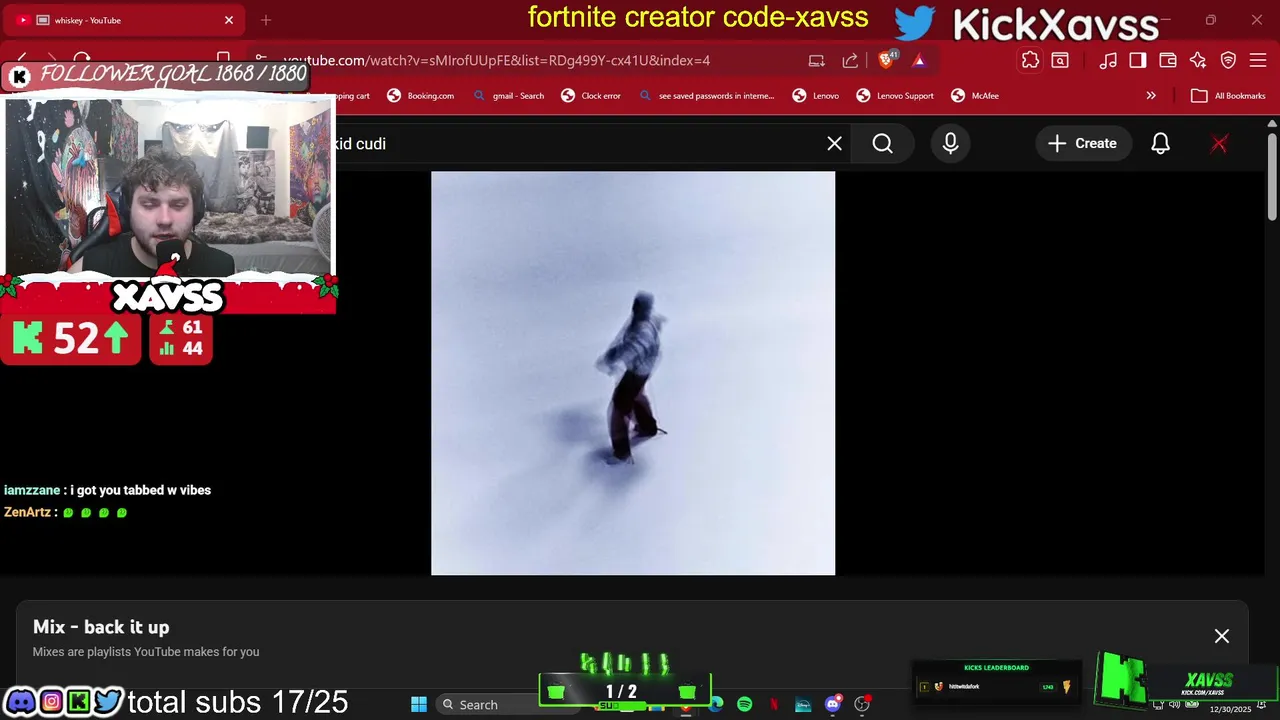
Task: Open the Lenovo bookmark
Action: [x=816, y=96]
